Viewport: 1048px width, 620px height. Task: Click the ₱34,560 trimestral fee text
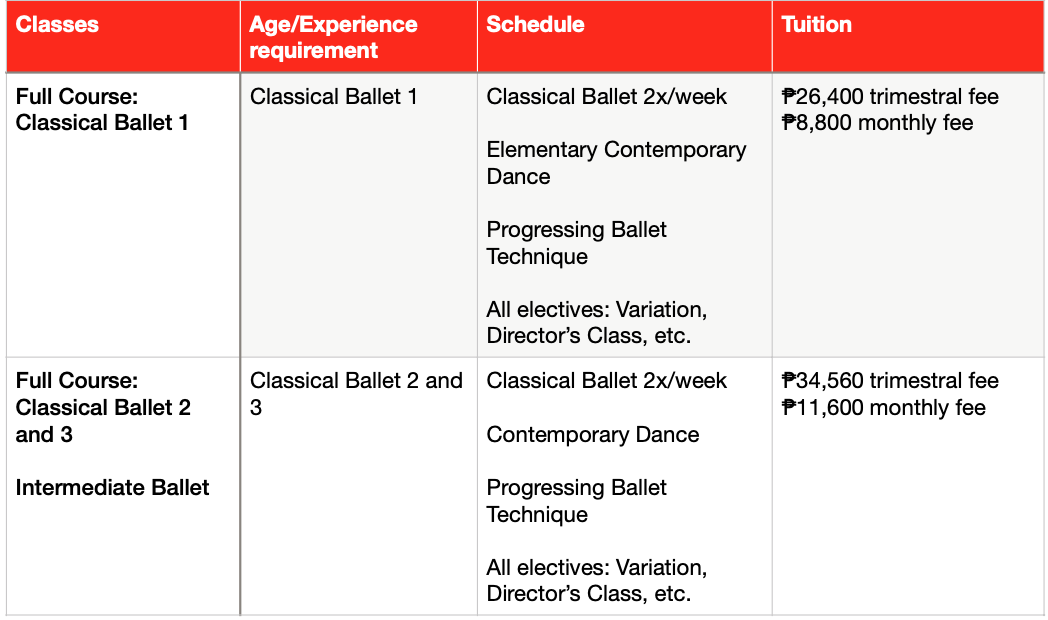tap(890, 381)
